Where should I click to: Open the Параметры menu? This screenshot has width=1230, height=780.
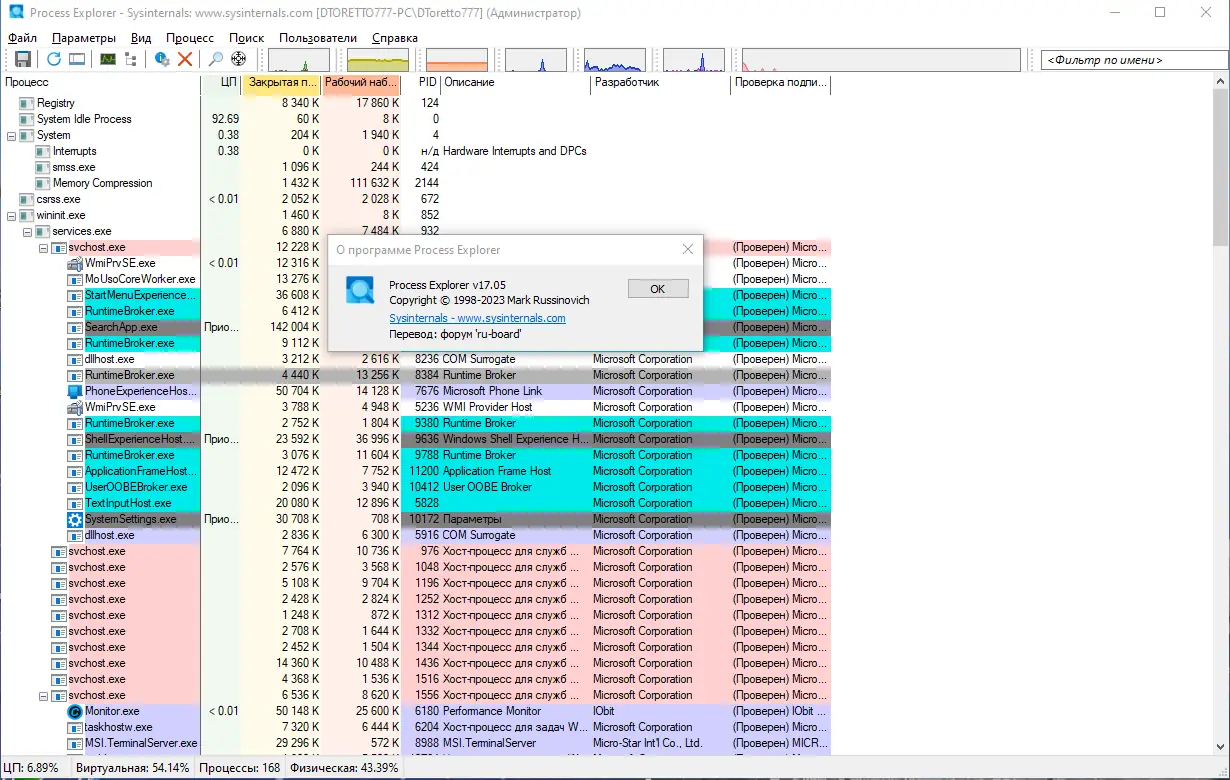[84, 38]
